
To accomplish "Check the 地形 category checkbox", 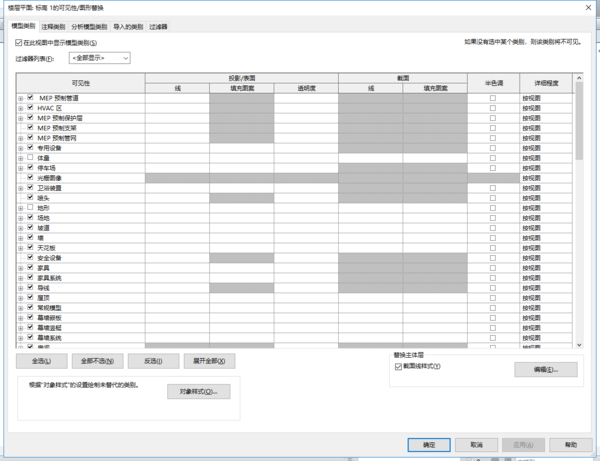I will pyautogui.click(x=30, y=207).
